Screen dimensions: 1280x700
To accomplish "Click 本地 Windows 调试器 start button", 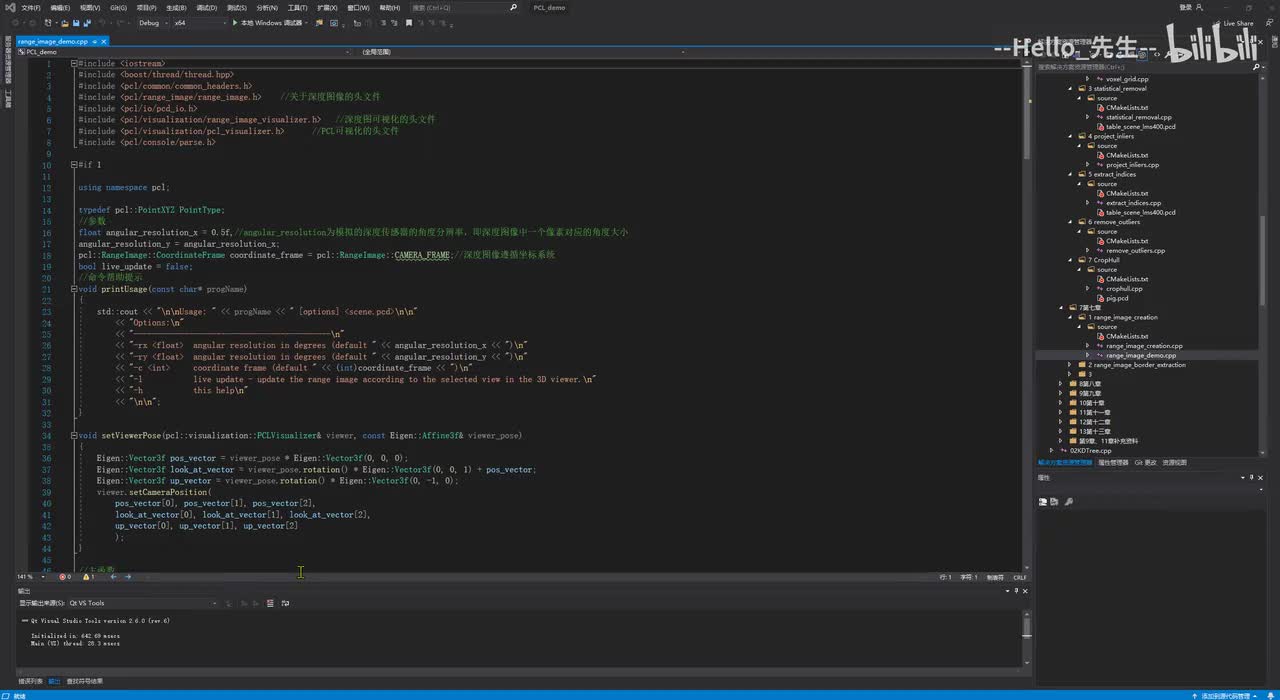I will point(269,22).
